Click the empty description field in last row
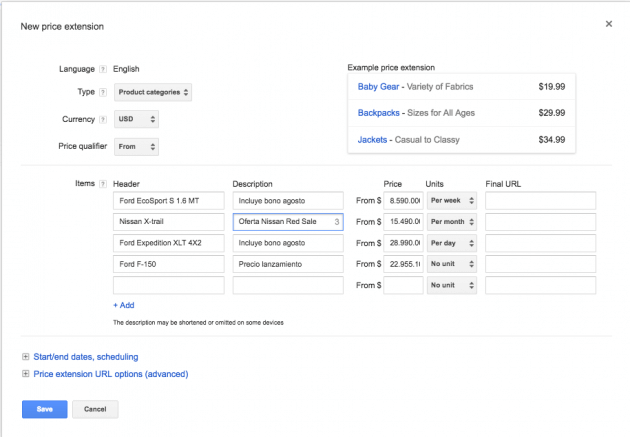The width and height of the screenshot is (630, 437). (x=288, y=285)
